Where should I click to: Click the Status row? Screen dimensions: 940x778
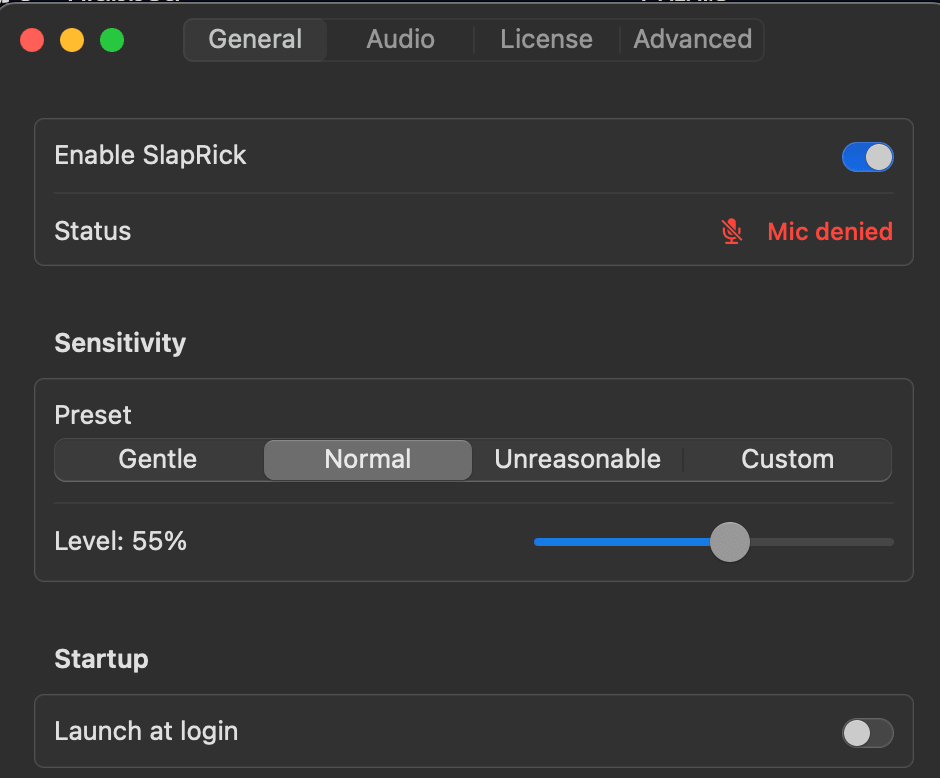point(92,231)
